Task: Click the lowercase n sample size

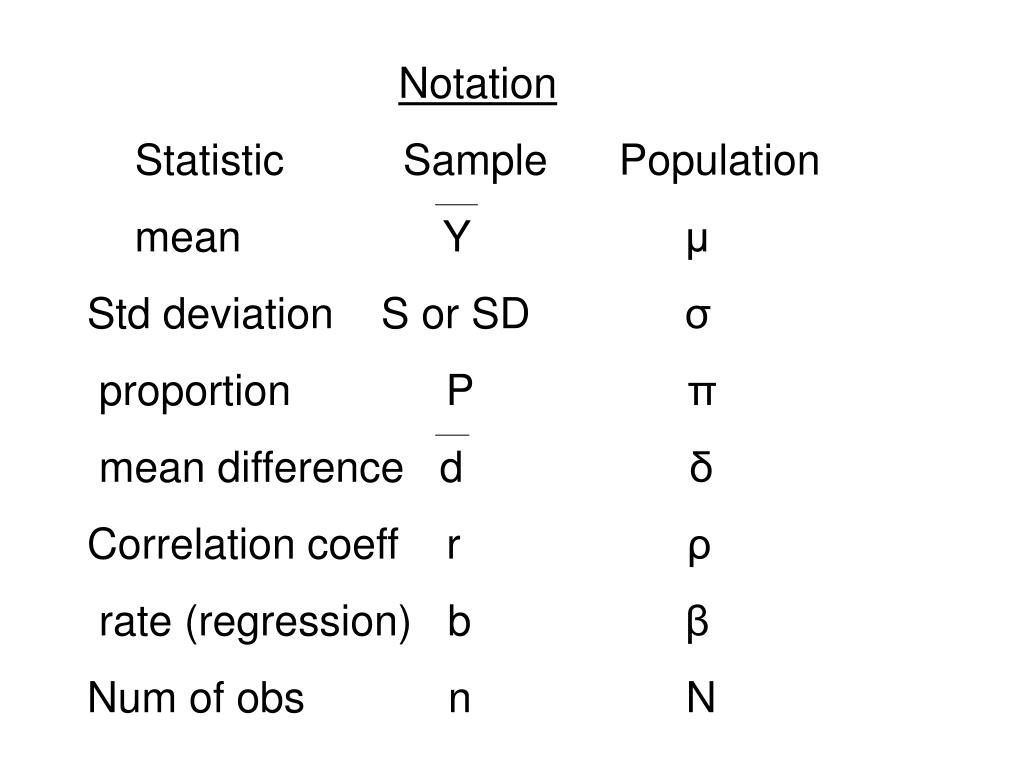Action: [460, 699]
